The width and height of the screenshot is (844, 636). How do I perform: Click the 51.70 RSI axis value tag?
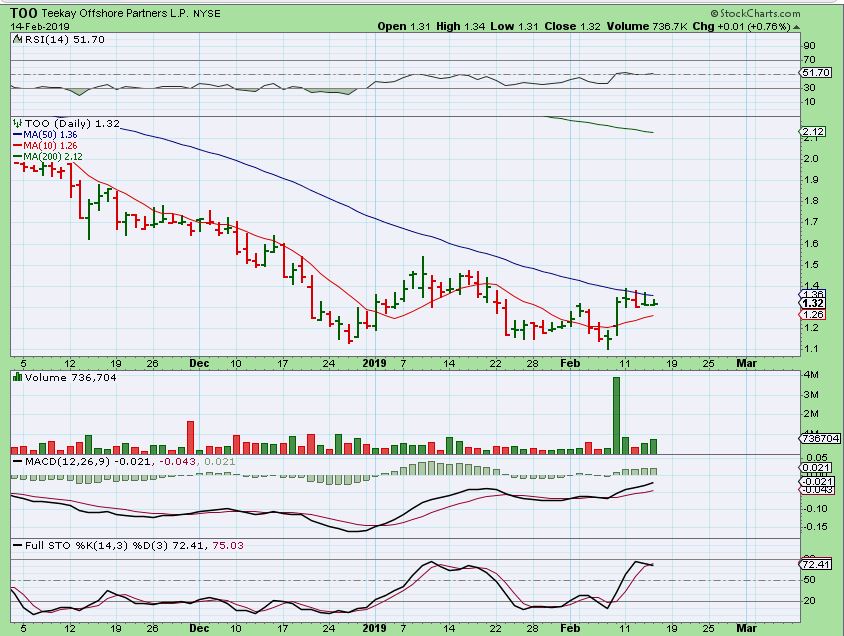click(817, 73)
